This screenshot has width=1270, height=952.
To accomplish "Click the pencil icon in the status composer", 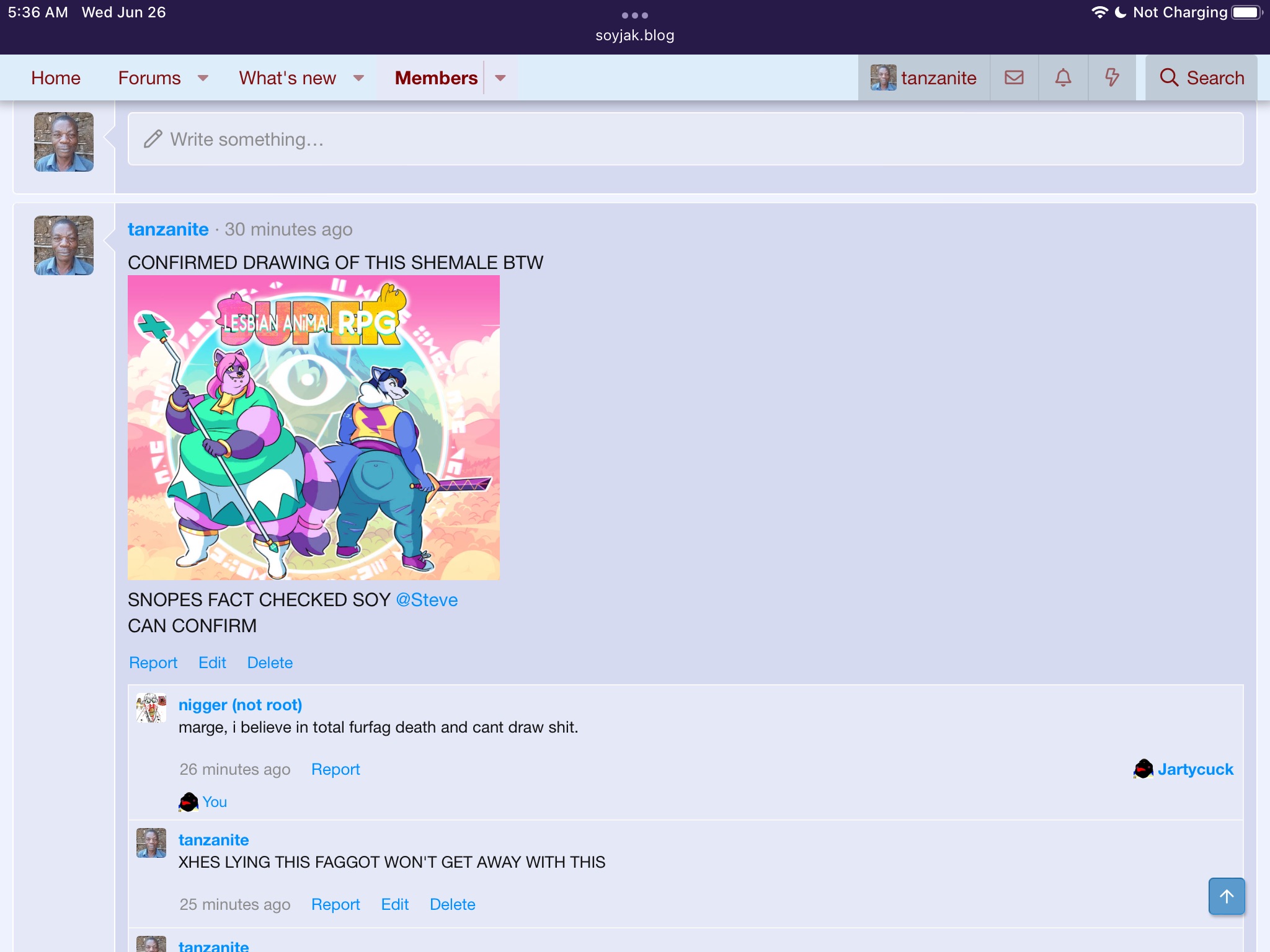I will click(153, 139).
